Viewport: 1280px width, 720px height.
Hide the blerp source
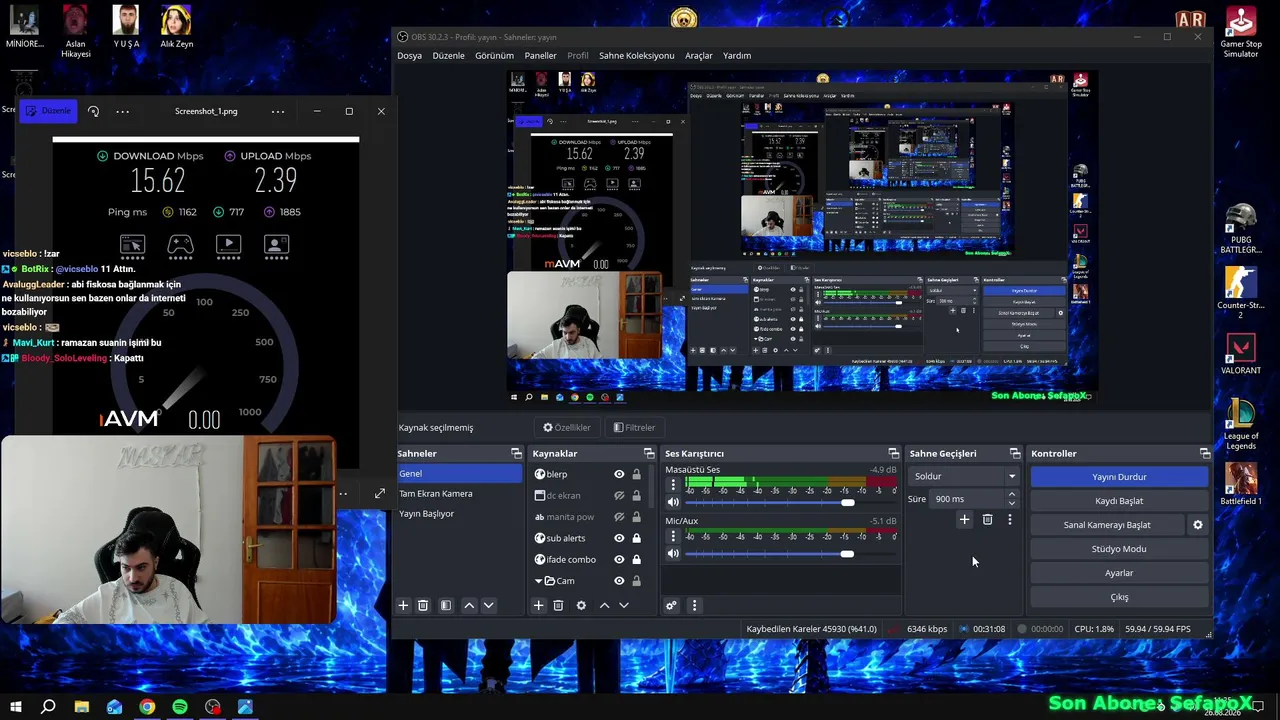(619, 474)
